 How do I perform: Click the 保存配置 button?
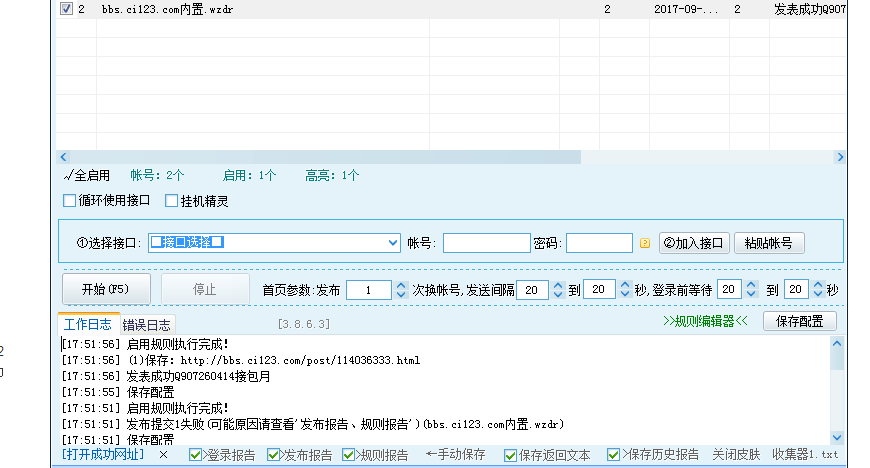(800, 321)
